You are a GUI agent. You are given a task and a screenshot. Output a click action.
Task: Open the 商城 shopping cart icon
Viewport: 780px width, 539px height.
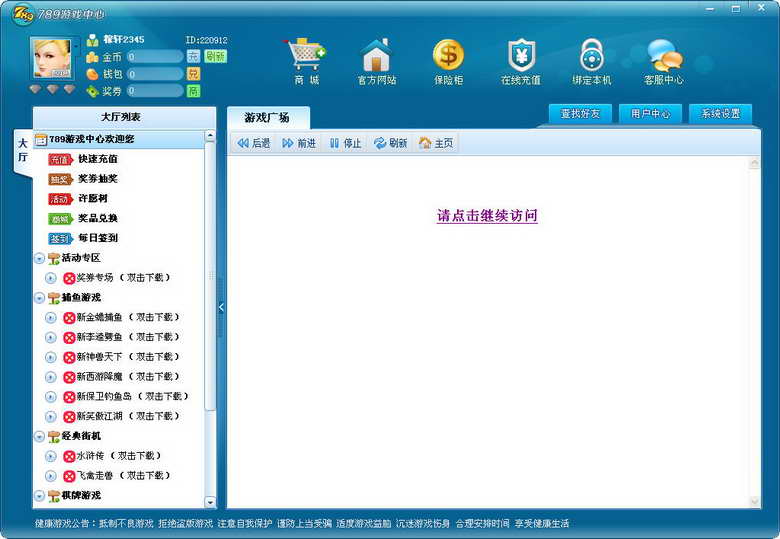coord(305,54)
